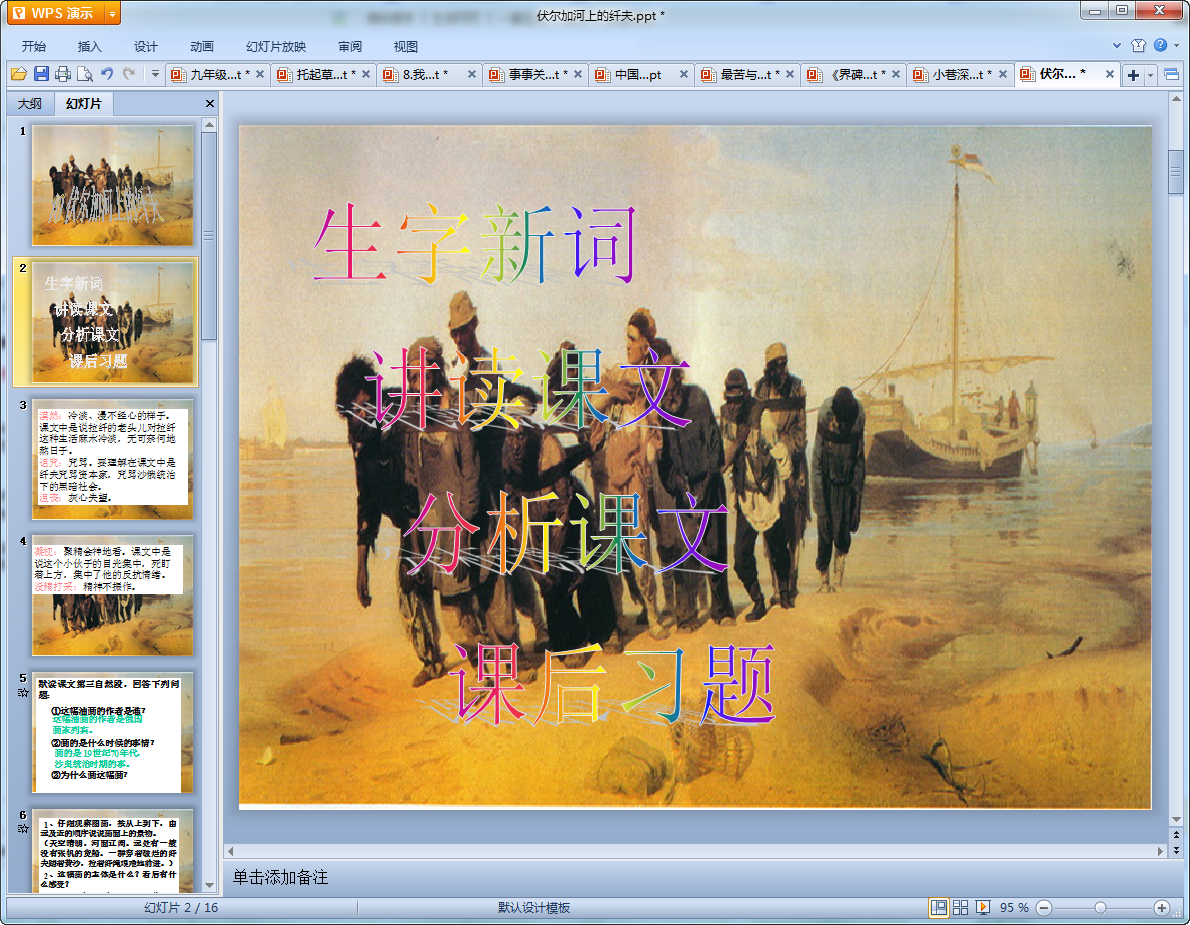
Task: Start slideshow from status bar icon
Action: click(x=983, y=908)
